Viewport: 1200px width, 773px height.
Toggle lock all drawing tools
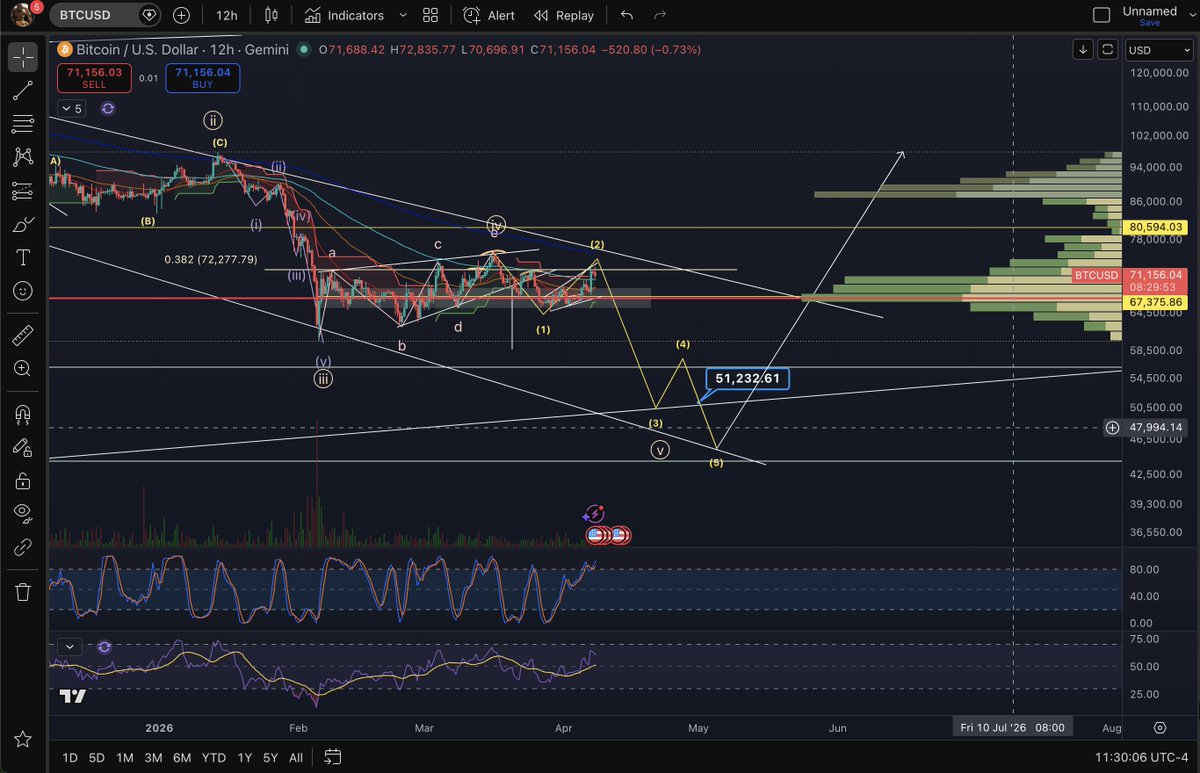(x=23, y=481)
